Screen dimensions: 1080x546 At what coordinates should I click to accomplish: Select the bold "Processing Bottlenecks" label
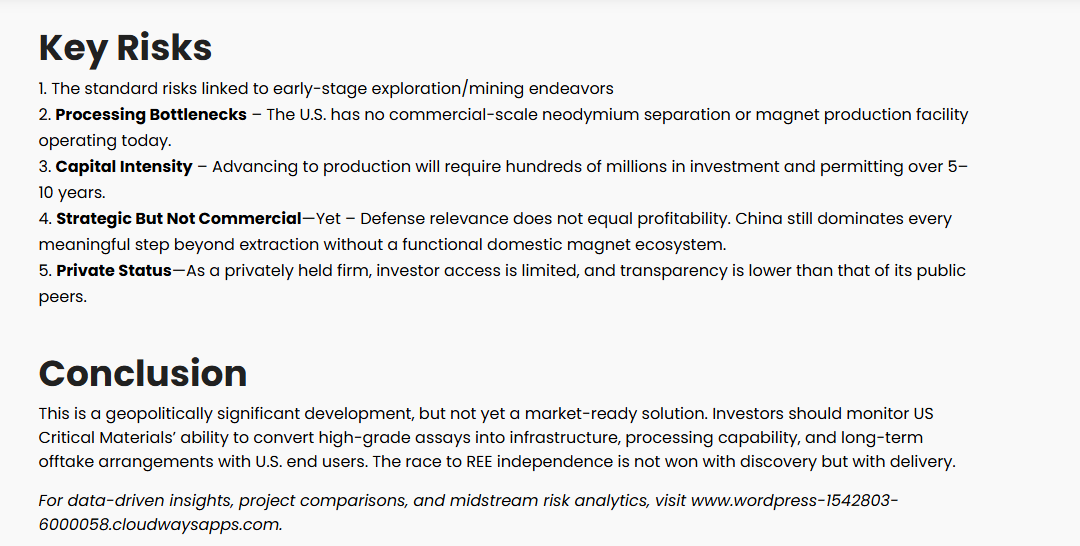151,114
